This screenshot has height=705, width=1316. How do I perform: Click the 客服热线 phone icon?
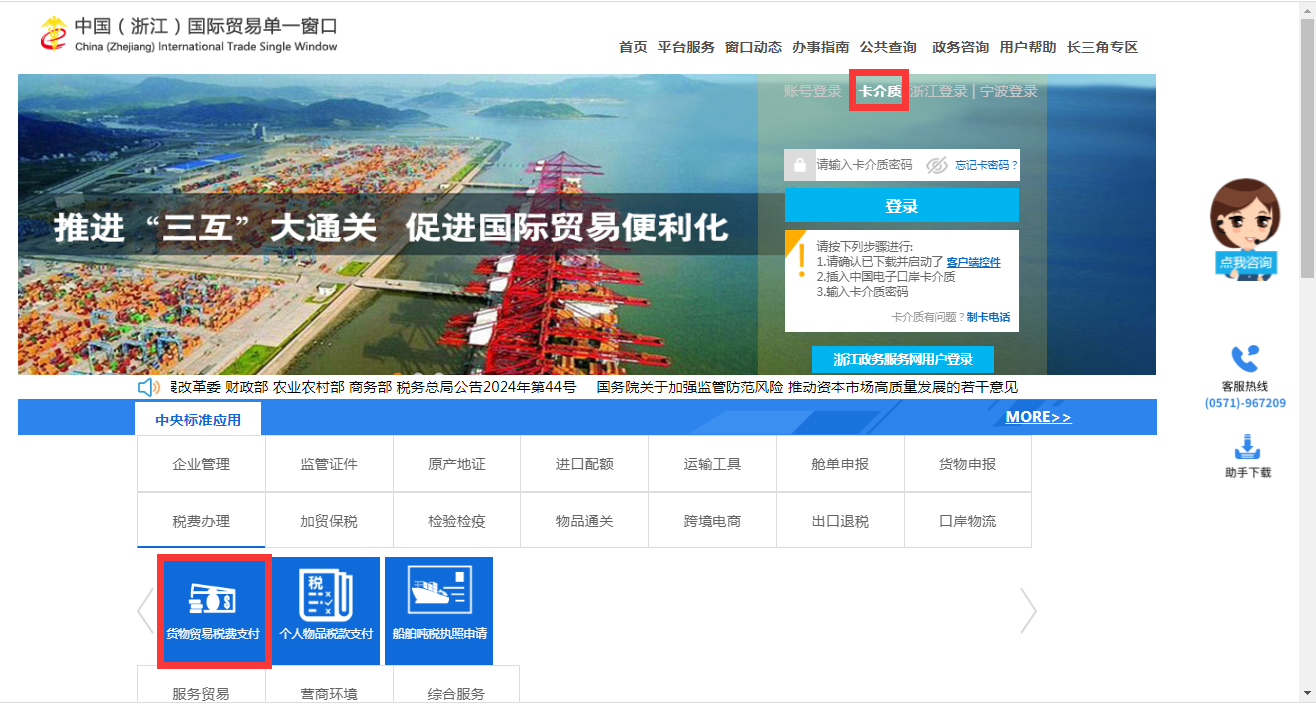click(1245, 359)
